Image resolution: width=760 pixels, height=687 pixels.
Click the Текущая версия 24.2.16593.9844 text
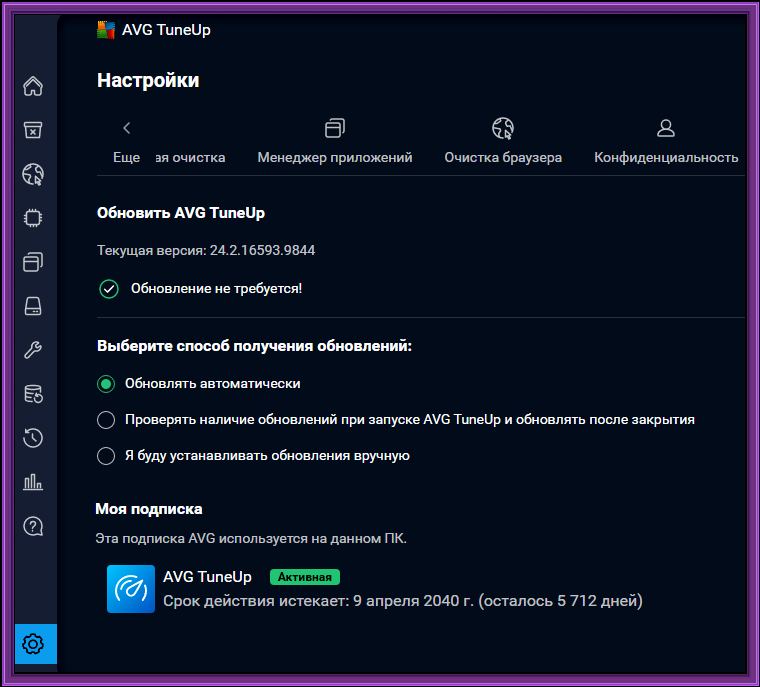tap(206, 250)
